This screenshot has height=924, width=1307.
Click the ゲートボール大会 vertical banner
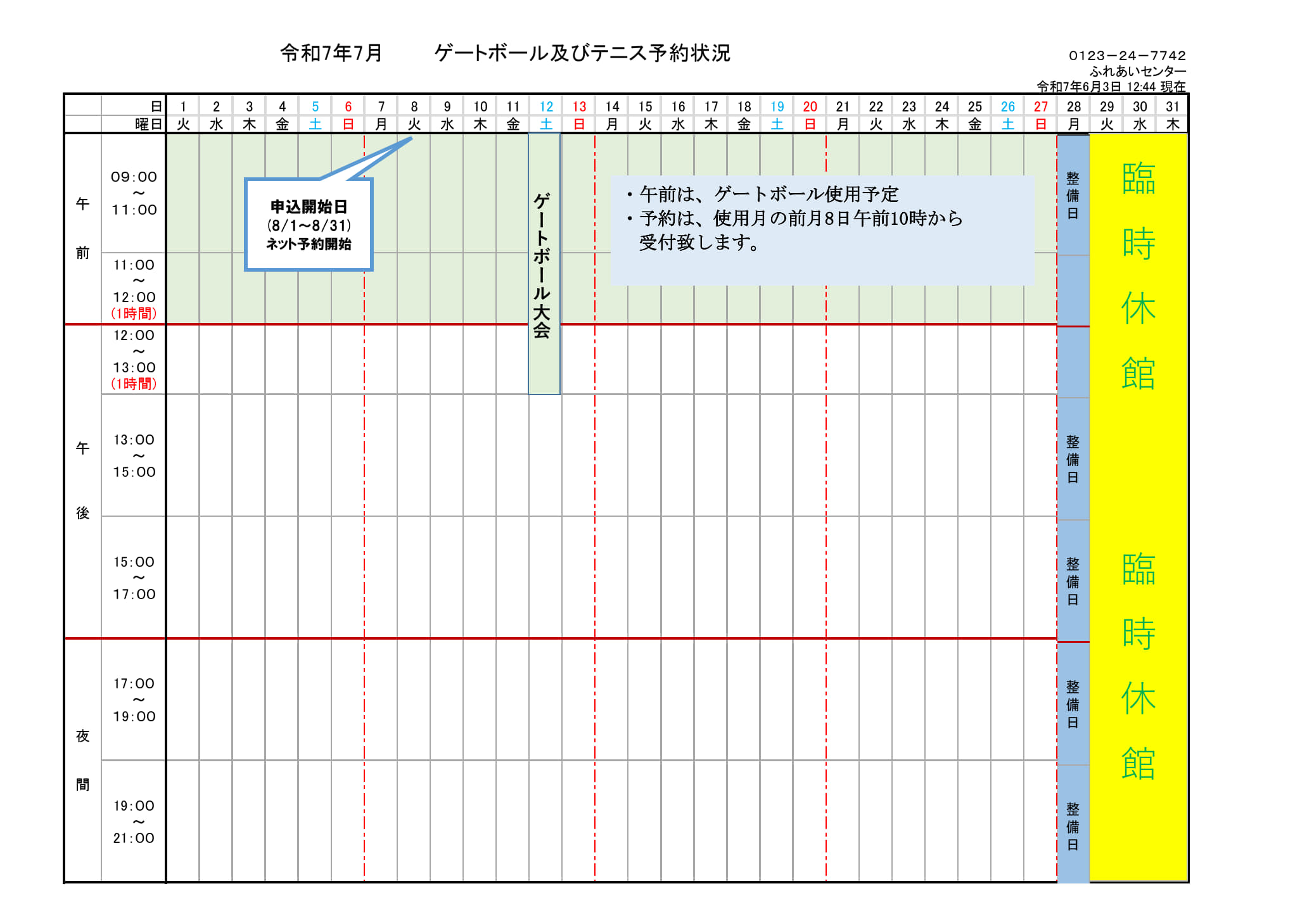tap(544, 263)
